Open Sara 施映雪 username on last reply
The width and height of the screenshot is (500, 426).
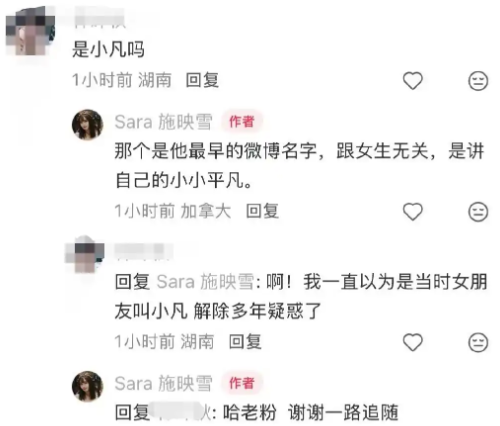tap(163, 383)
